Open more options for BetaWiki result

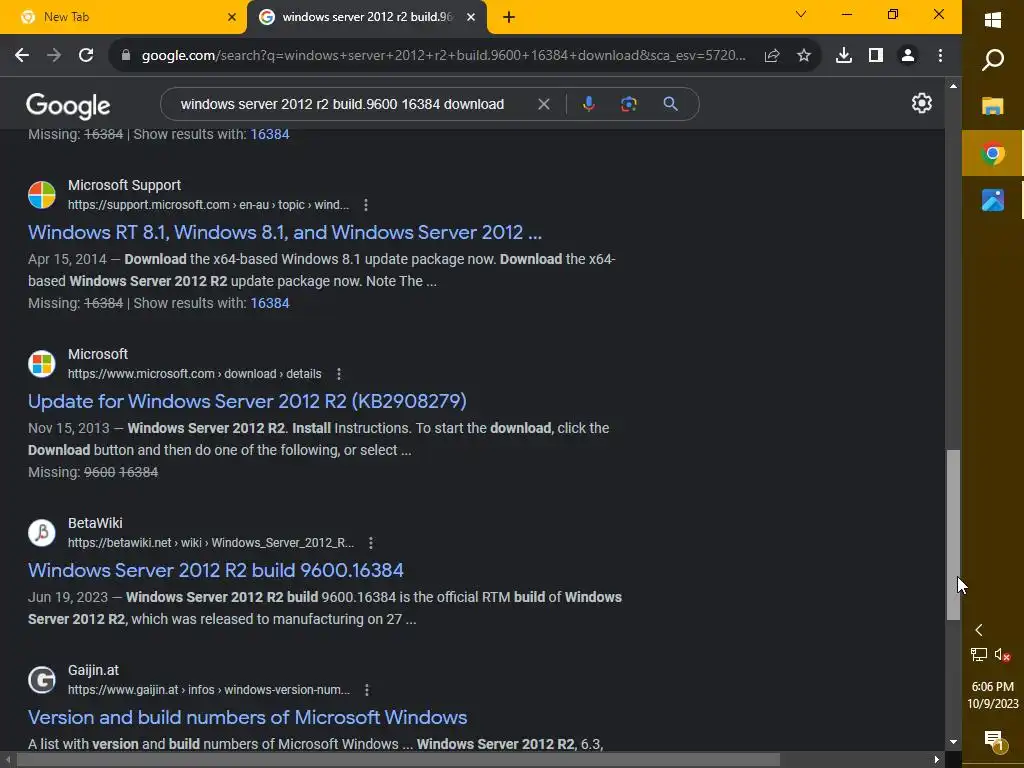tap(371, 543)
